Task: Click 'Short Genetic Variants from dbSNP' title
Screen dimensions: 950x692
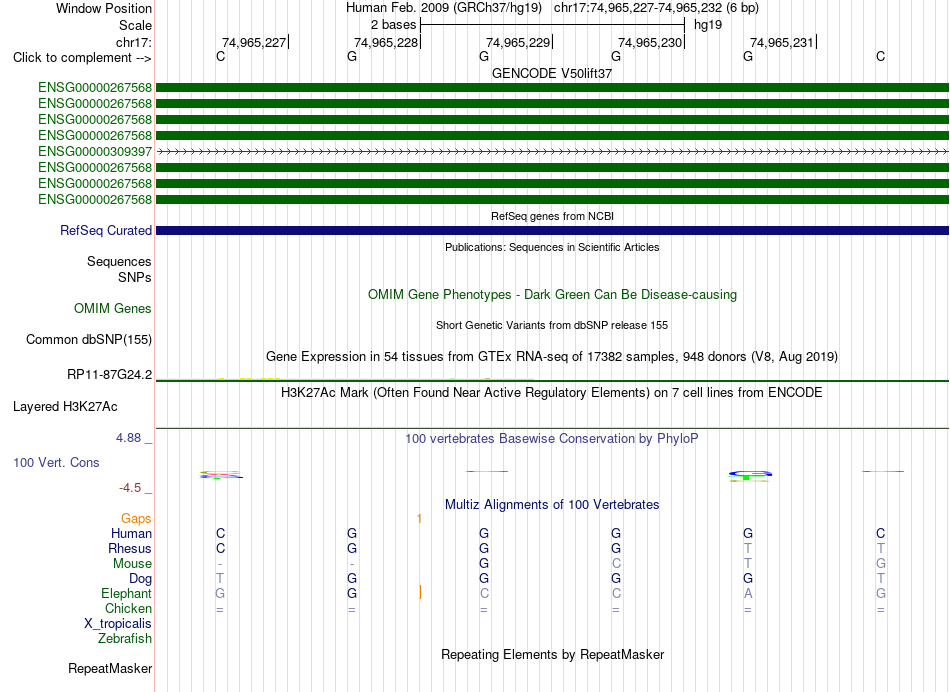Action: pos(552,325)
